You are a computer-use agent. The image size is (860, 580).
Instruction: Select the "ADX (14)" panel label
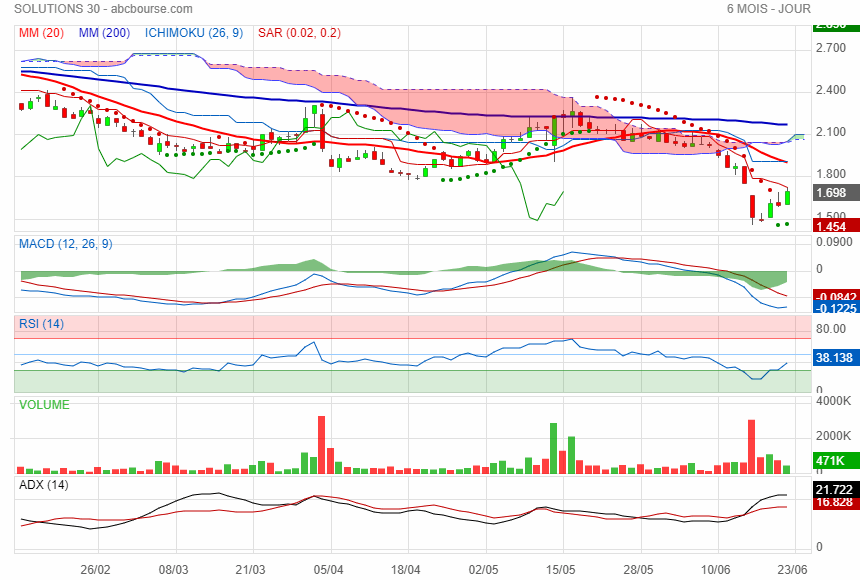pos(44,485)
